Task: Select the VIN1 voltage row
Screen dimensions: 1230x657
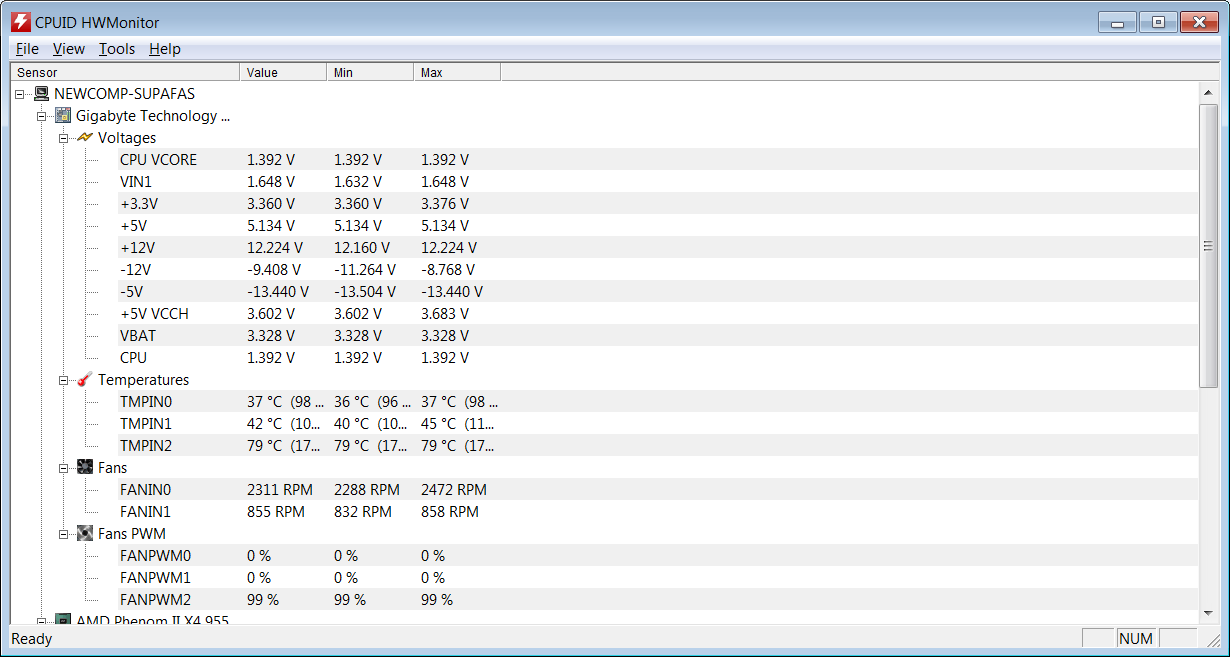Action: click(658, 182)
